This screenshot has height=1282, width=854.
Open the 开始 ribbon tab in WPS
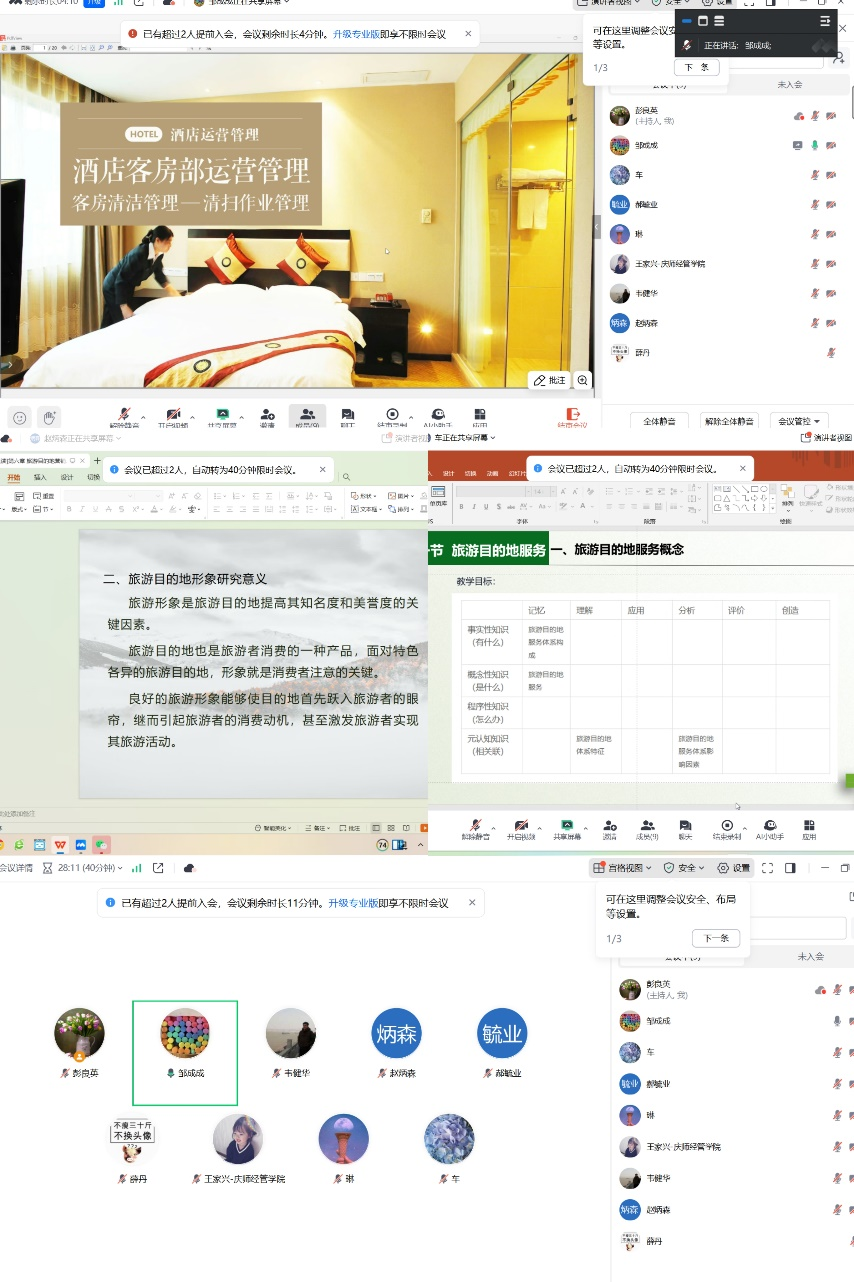tap(14, 478)
